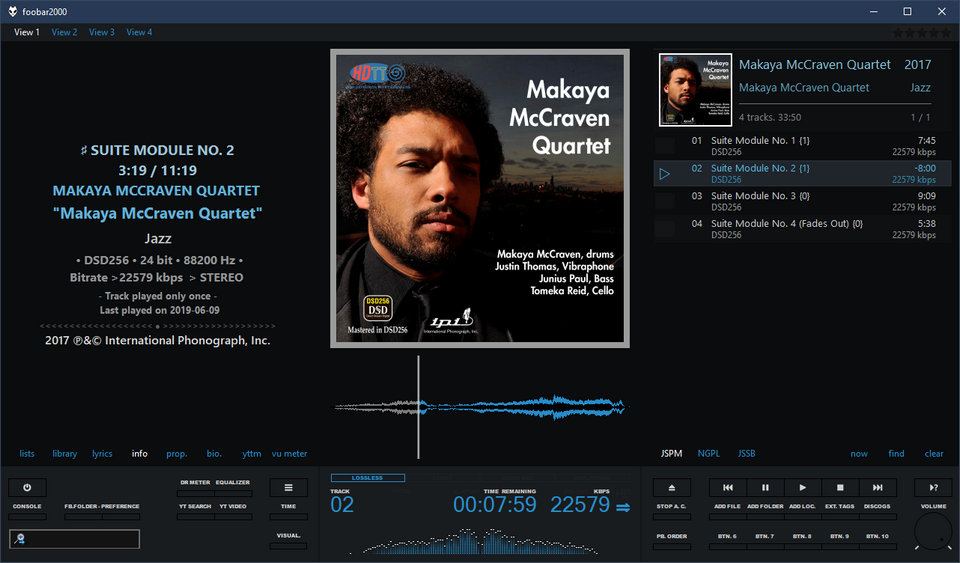
Task: Switch to View 3 tab
Action: pyautogui.click(x=102, y=32)
